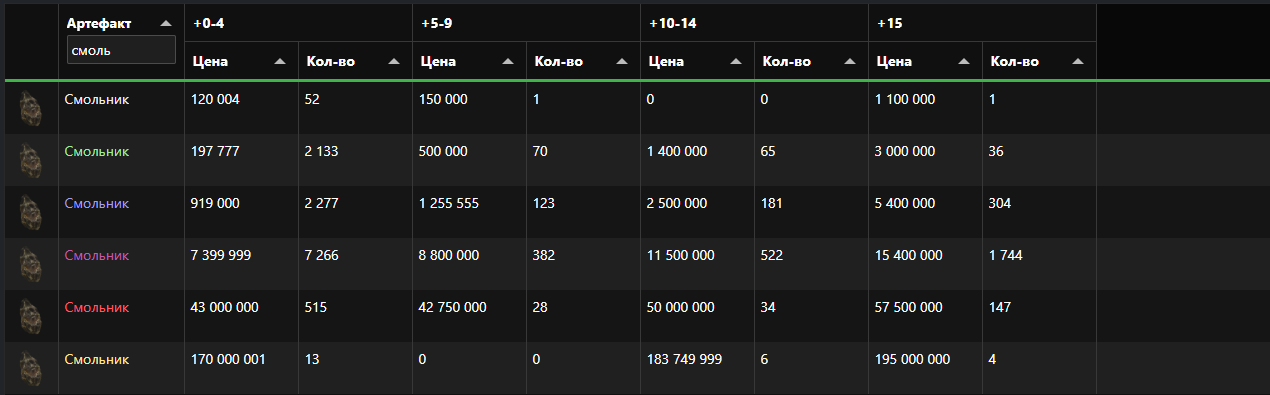Sort by Кол-во under +15
Viewport: 1270px width, 395px height.
click(x=1077, y=61)
